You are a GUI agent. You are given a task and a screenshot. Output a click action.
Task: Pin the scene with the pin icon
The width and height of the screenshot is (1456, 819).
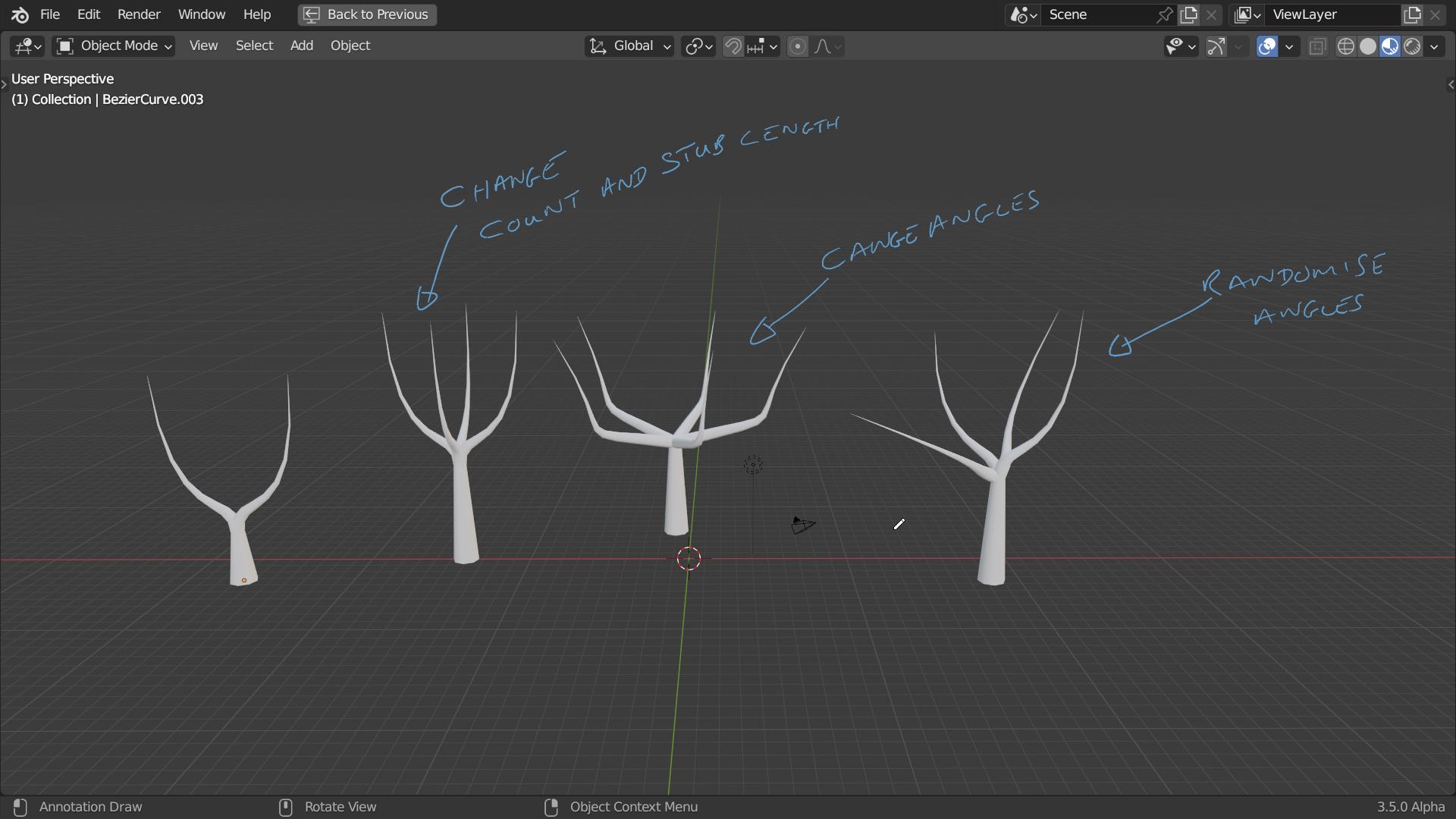1165,14
